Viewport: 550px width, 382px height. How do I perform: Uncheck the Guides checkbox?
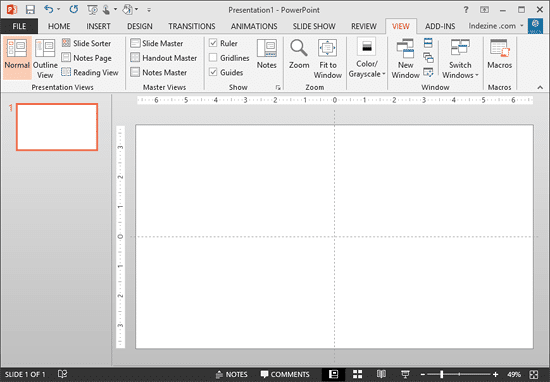(213, 72)
